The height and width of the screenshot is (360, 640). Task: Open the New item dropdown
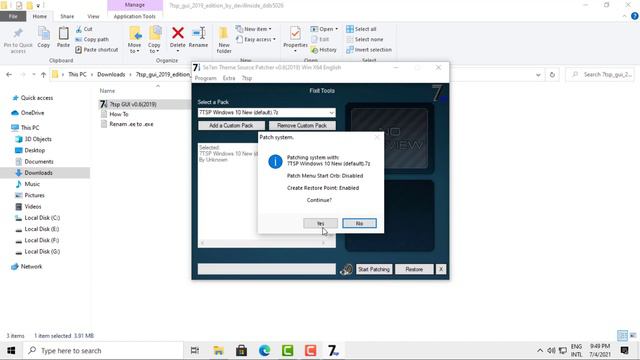click(253, 29)
